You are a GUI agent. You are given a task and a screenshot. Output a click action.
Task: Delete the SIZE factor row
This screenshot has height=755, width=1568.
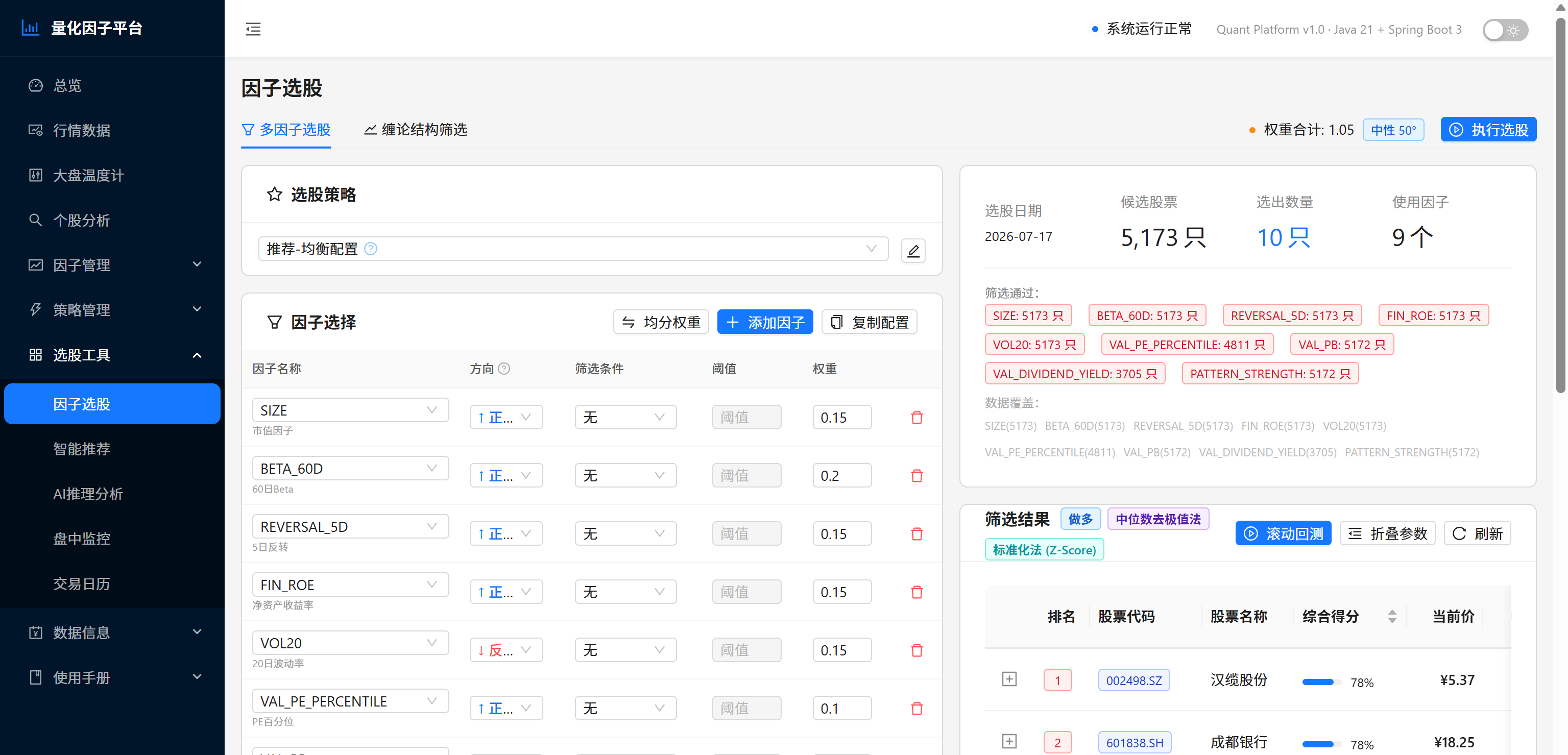pos(916,418)
